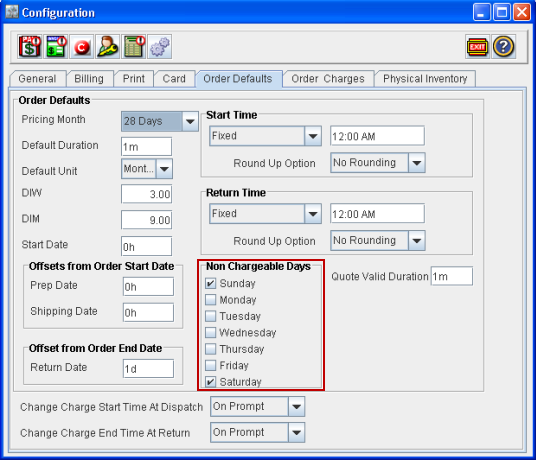Image resolution: width=536 pixels, height=460 pixels.
Task: Open Change Charge Start Time At Dispatch dropdown
Action: click(258, 406)
